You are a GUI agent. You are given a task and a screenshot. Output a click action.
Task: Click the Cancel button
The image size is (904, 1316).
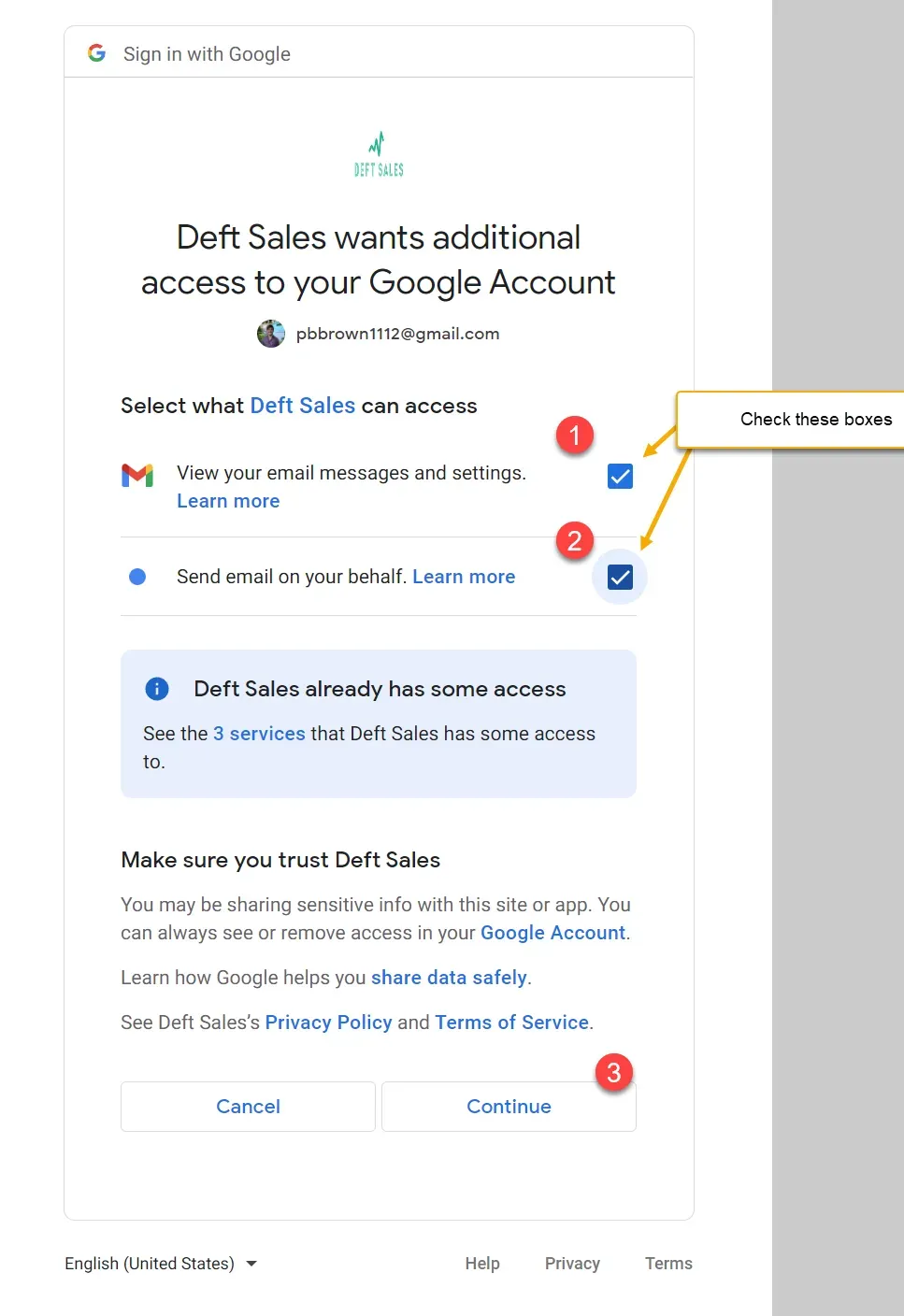pos(248,1107)
